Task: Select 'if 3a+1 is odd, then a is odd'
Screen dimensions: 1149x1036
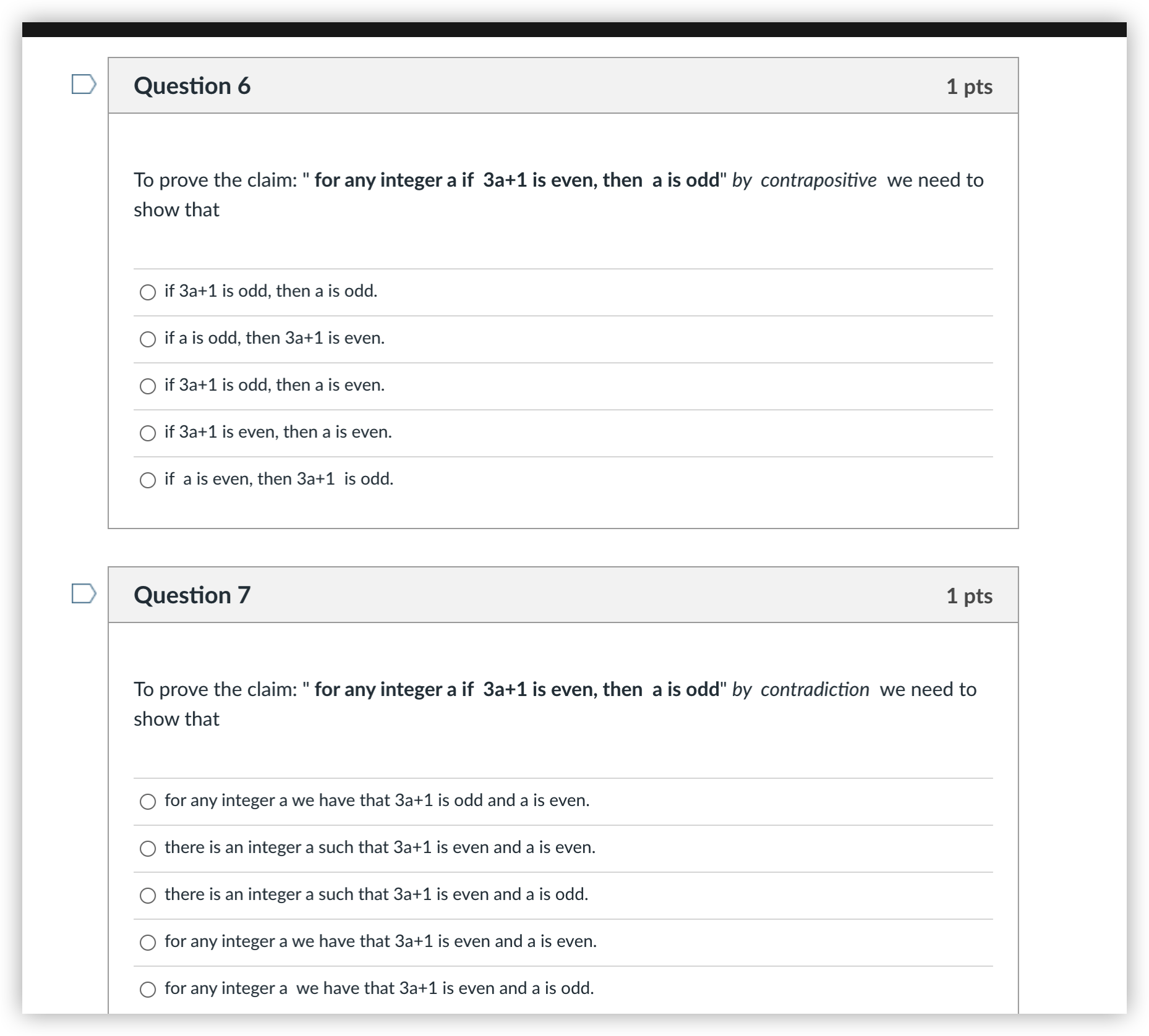Action: coord(148,292)
